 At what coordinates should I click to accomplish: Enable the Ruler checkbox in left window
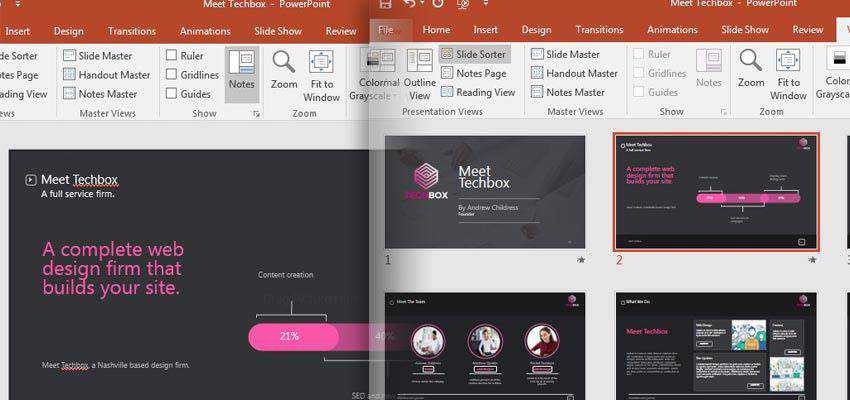tap(172, 55)
